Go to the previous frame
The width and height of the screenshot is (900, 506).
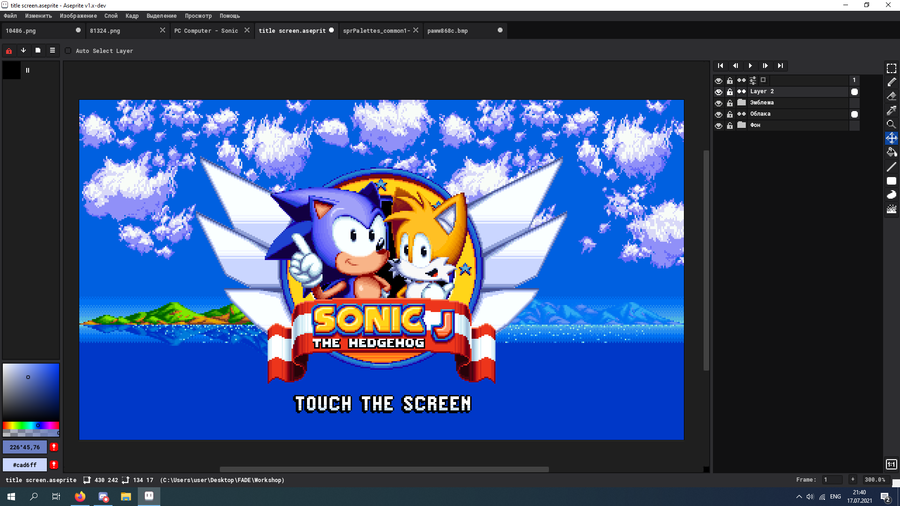pos(735,66)
